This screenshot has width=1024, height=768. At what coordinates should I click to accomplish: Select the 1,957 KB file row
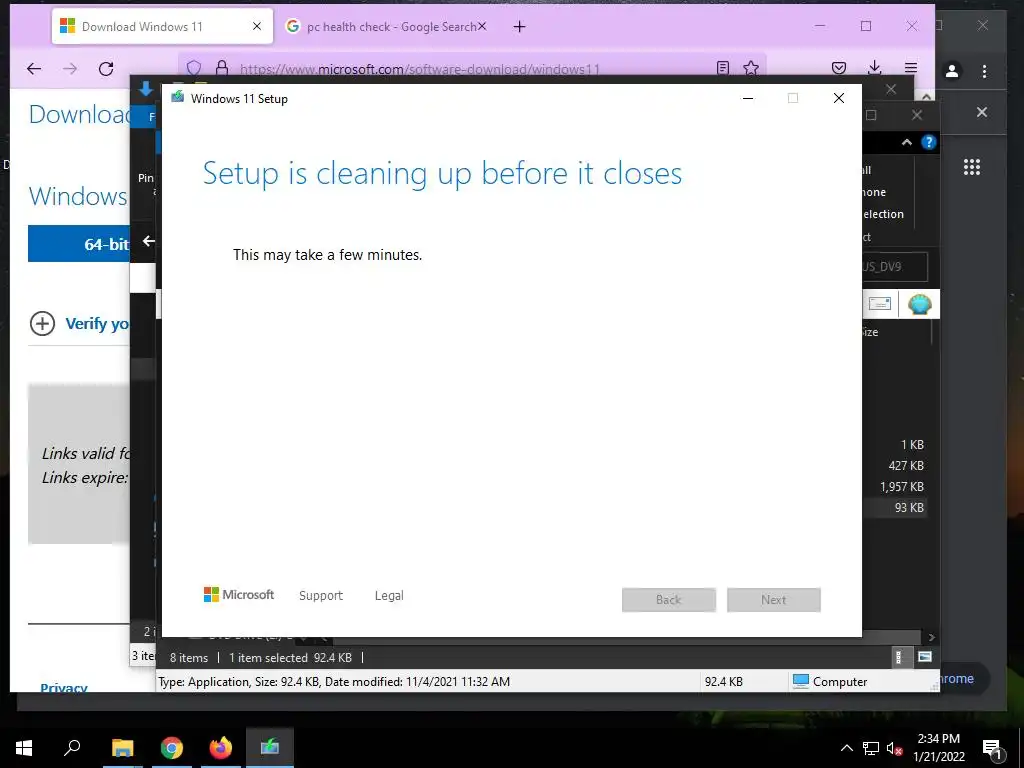pos(894,487)
